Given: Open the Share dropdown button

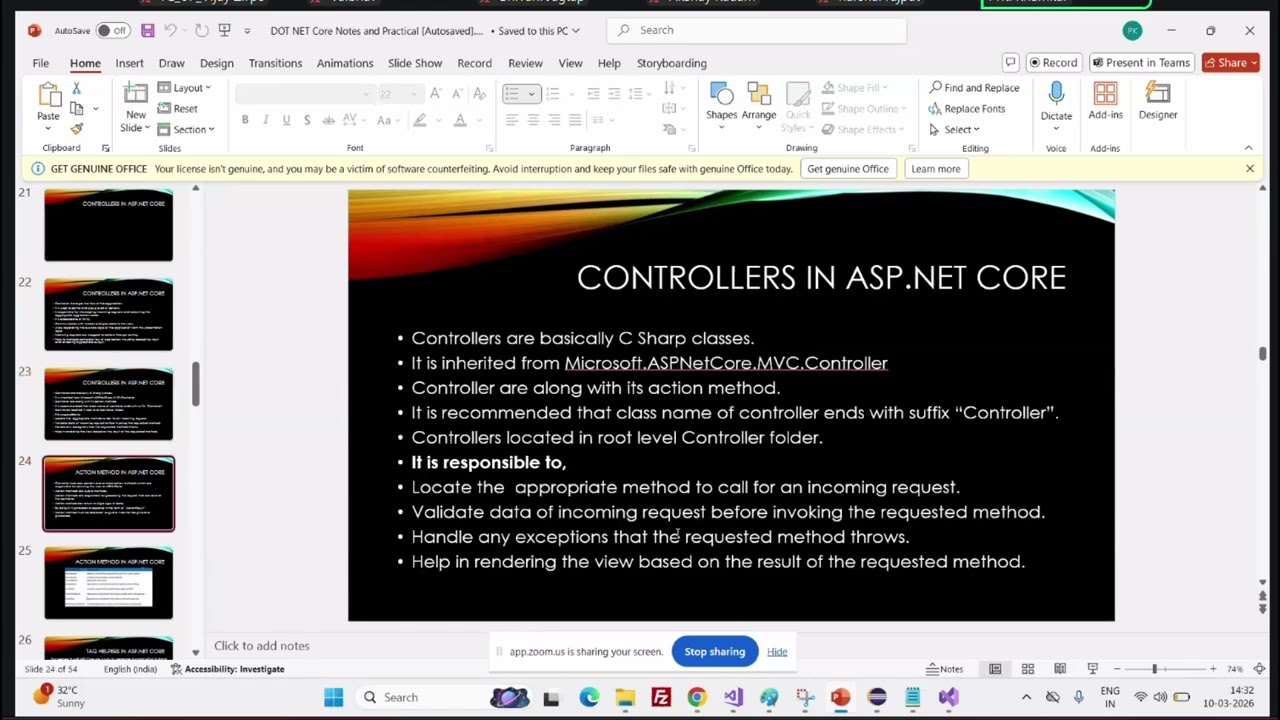Looking at the screenshot, I should click(x=1230, y=62).
